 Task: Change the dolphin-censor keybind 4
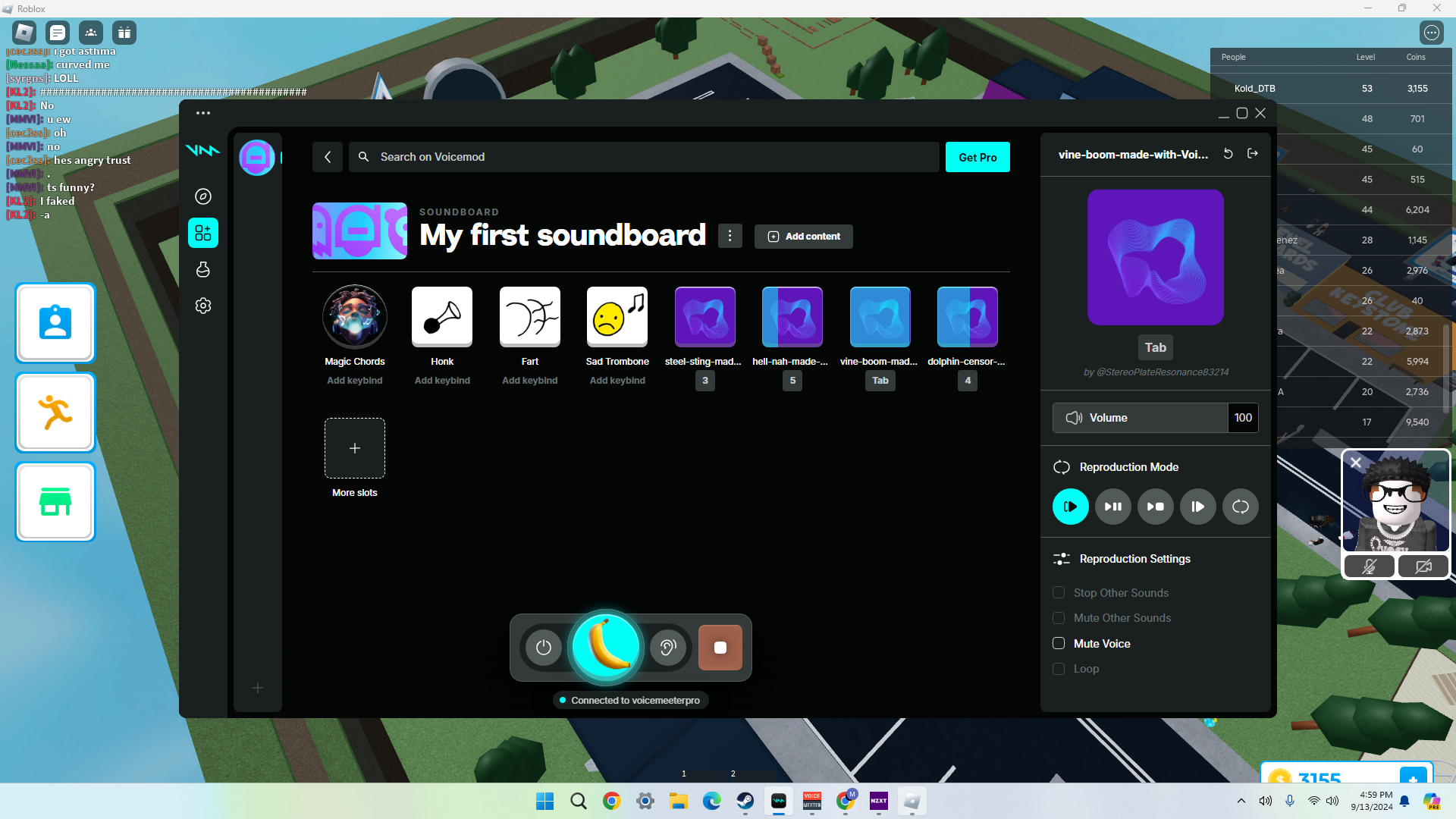point(968,381)
